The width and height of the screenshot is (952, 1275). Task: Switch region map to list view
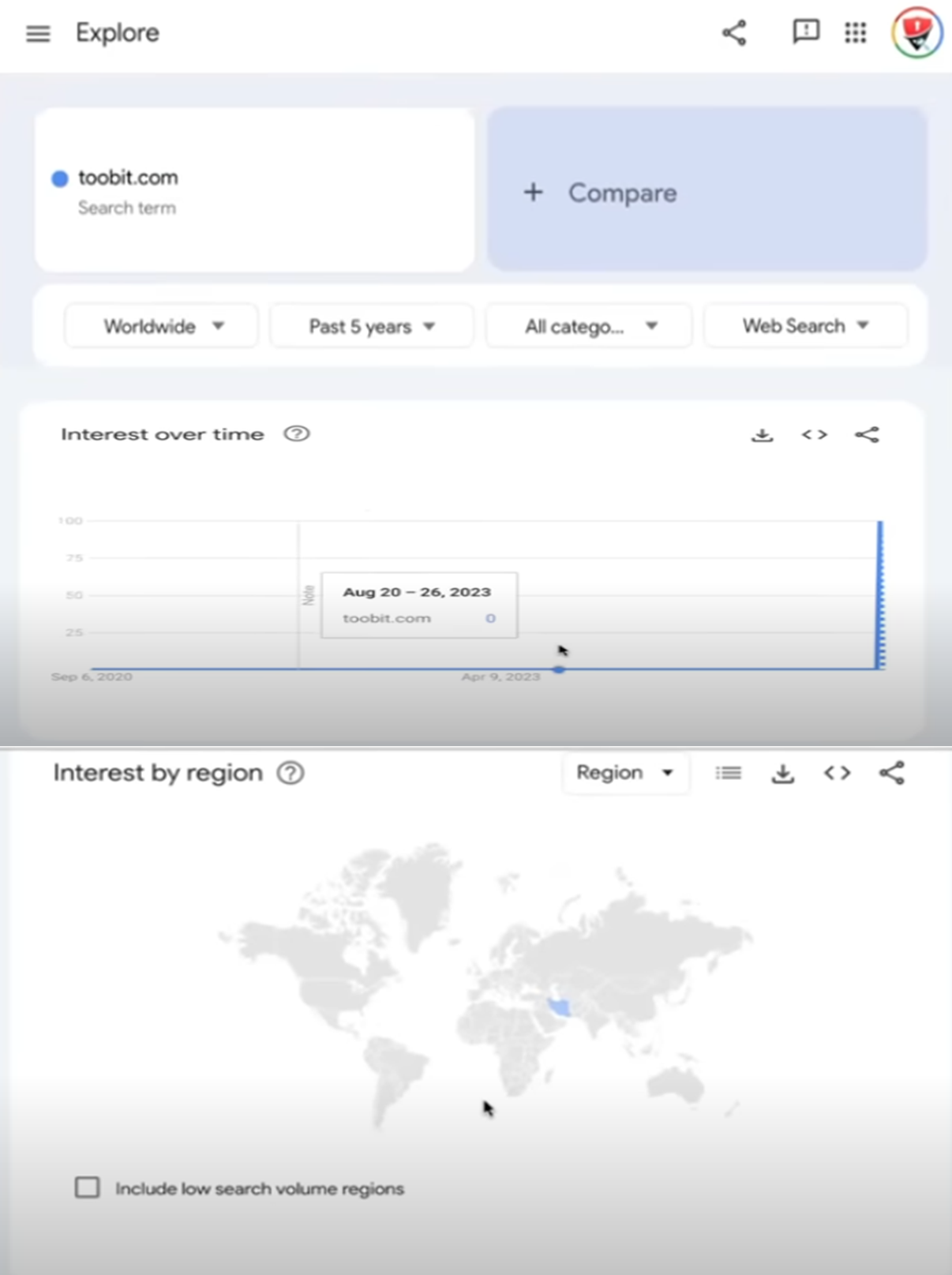pos(728,773)
